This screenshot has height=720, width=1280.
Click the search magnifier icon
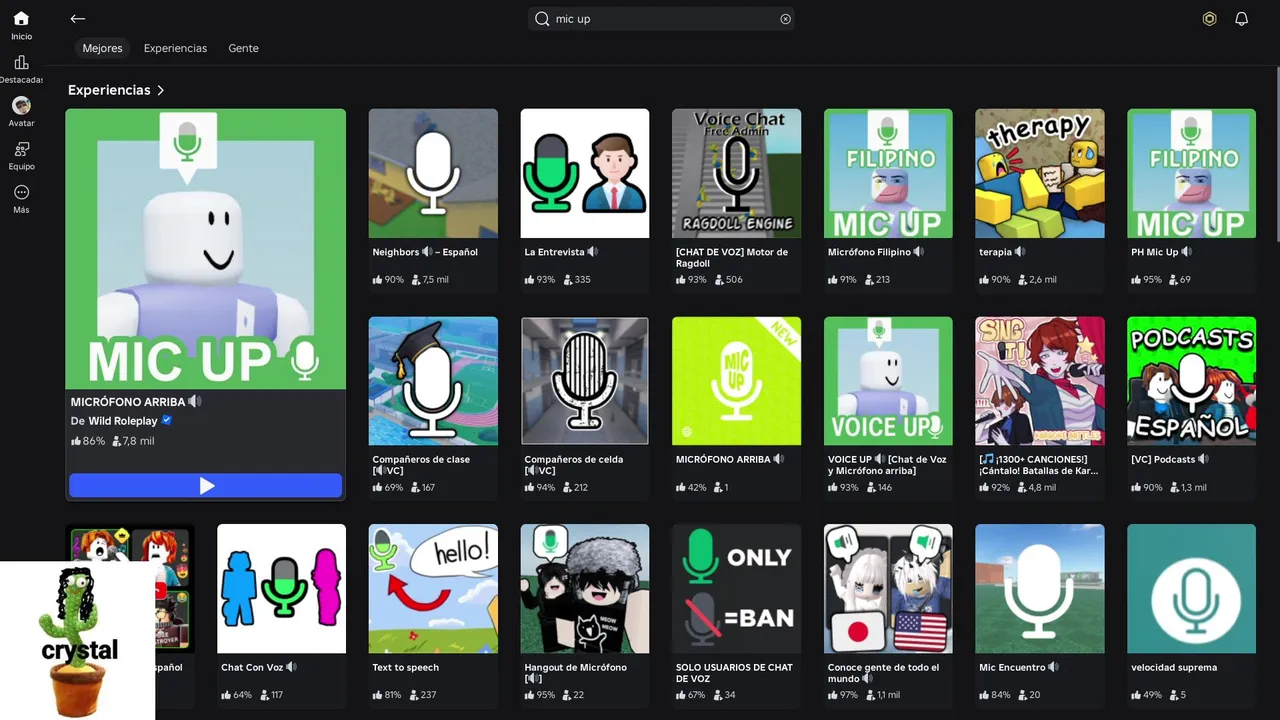coord(542,19)
